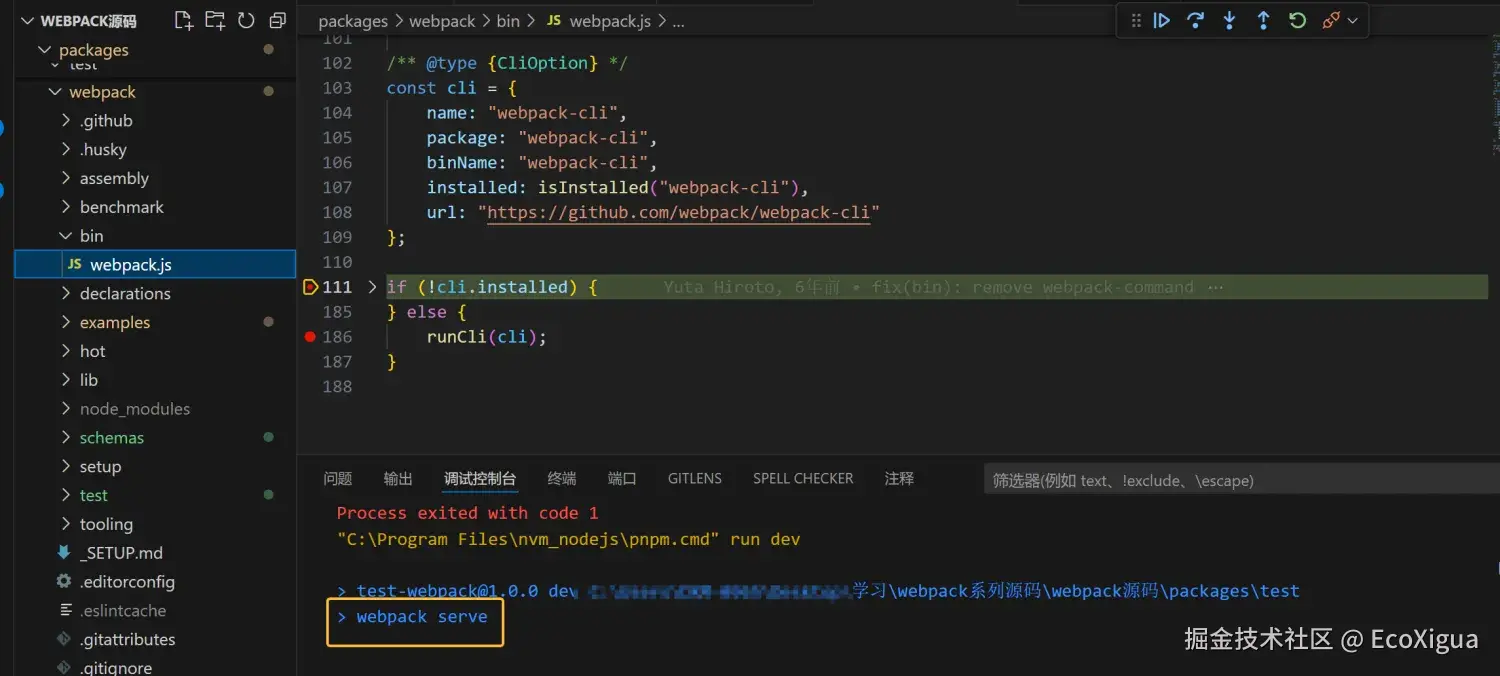This screenshot has width=1500, height=676.
Task: Toggle the breakpoint on line 186
Action: [310, 337]
